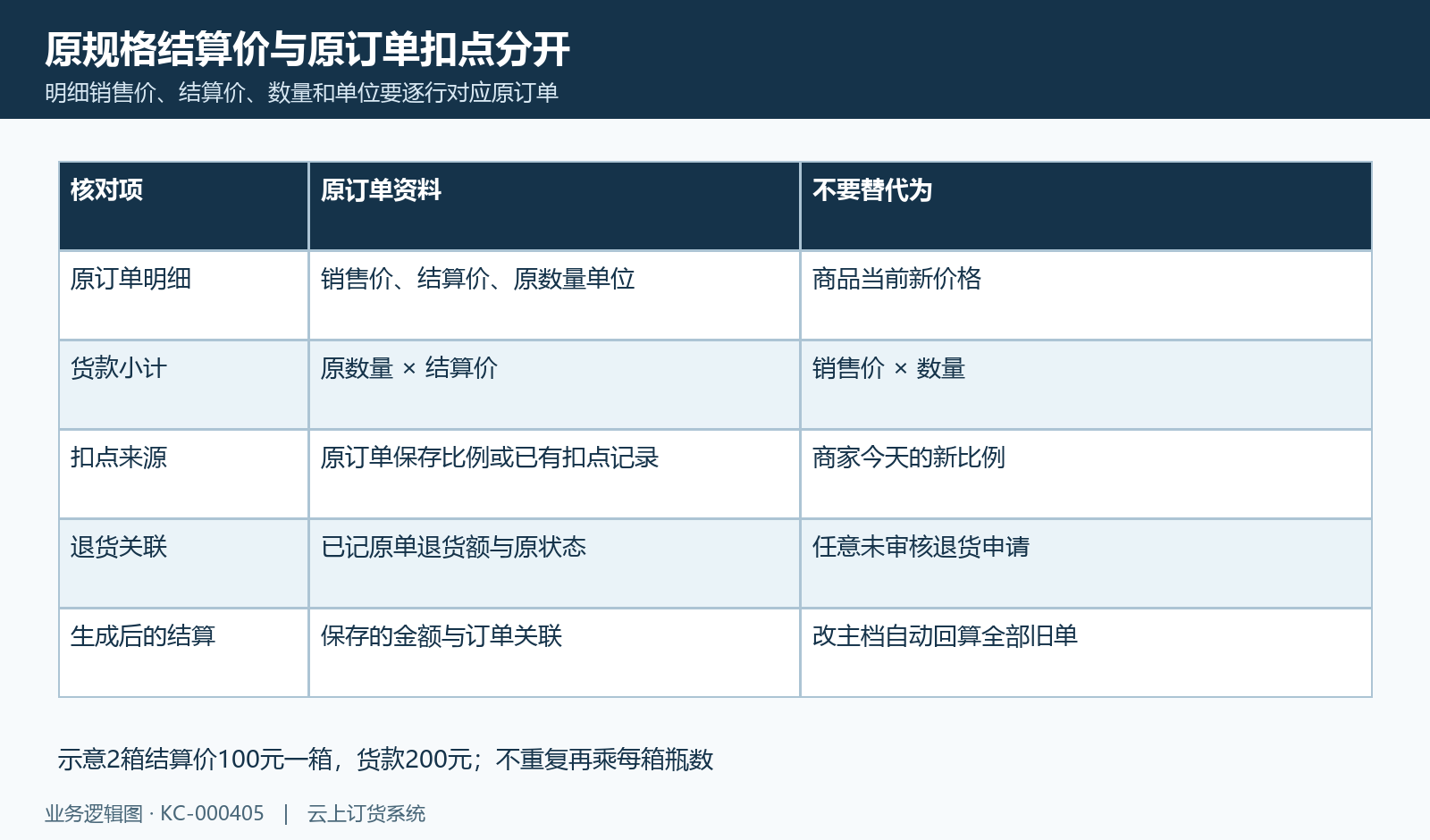Click the cell 商品当前新价格
The image size is (1430, 840).
pos(1086,296)
